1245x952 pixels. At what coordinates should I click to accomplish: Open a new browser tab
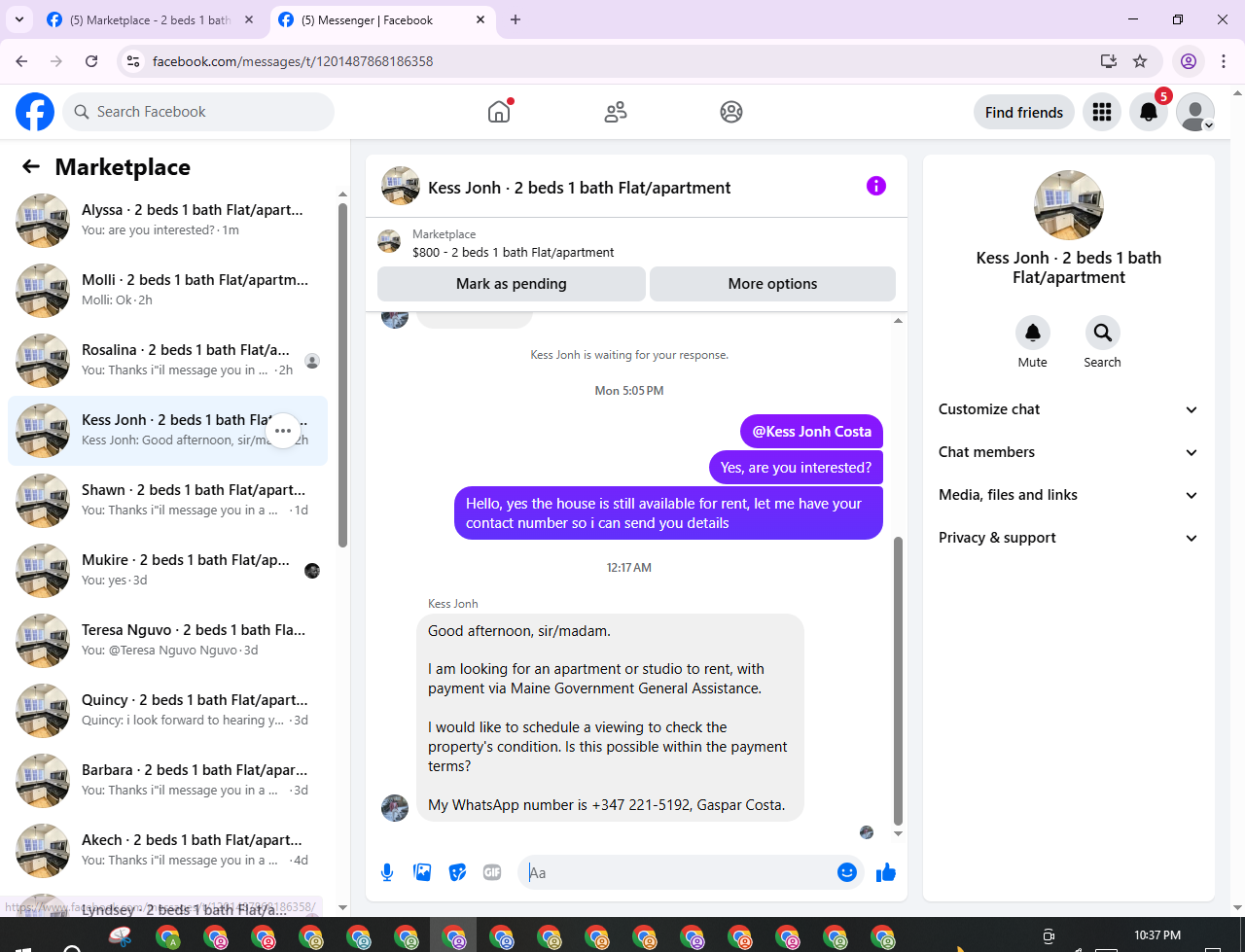[x=516, y=19]
